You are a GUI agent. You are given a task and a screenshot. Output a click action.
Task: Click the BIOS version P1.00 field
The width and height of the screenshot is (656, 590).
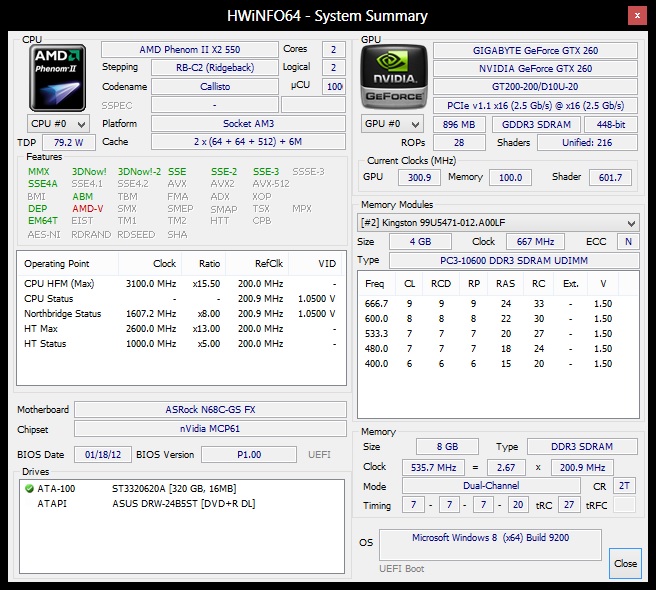tap(249, 454)
